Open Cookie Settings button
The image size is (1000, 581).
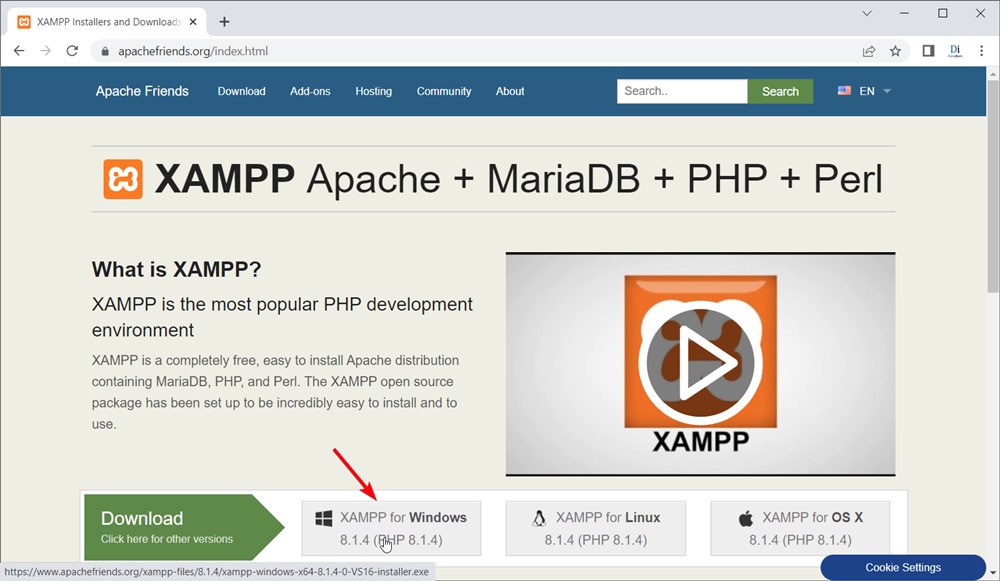[903, 567]
